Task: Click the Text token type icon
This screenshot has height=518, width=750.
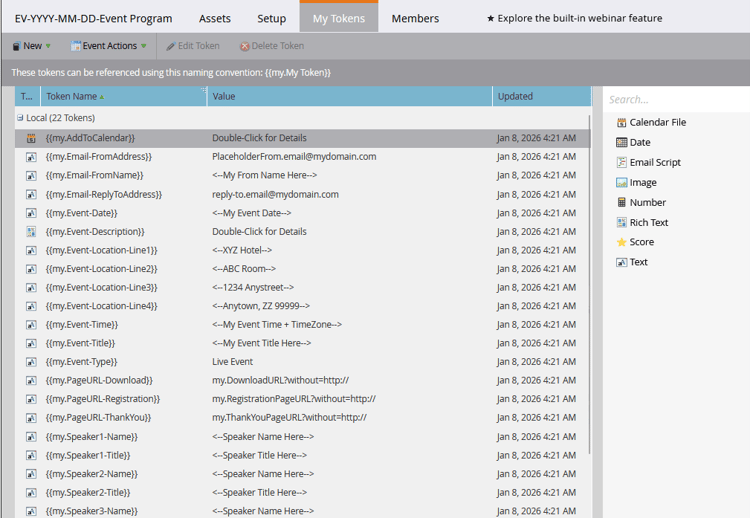Action: point(621,262)
